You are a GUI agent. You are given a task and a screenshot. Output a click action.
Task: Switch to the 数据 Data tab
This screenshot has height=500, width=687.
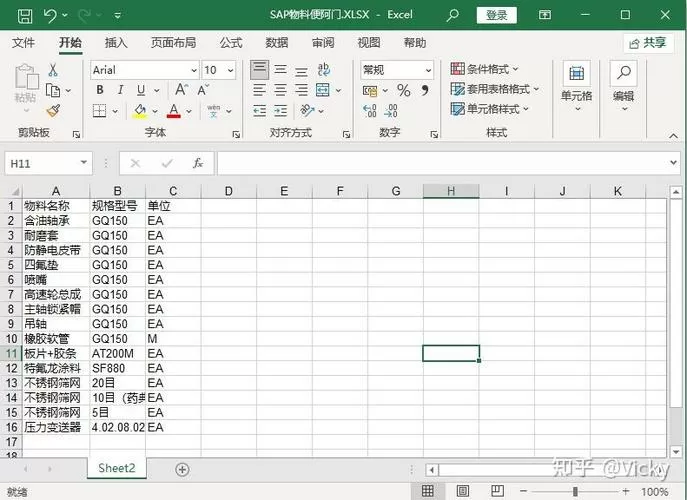(277, 43)
